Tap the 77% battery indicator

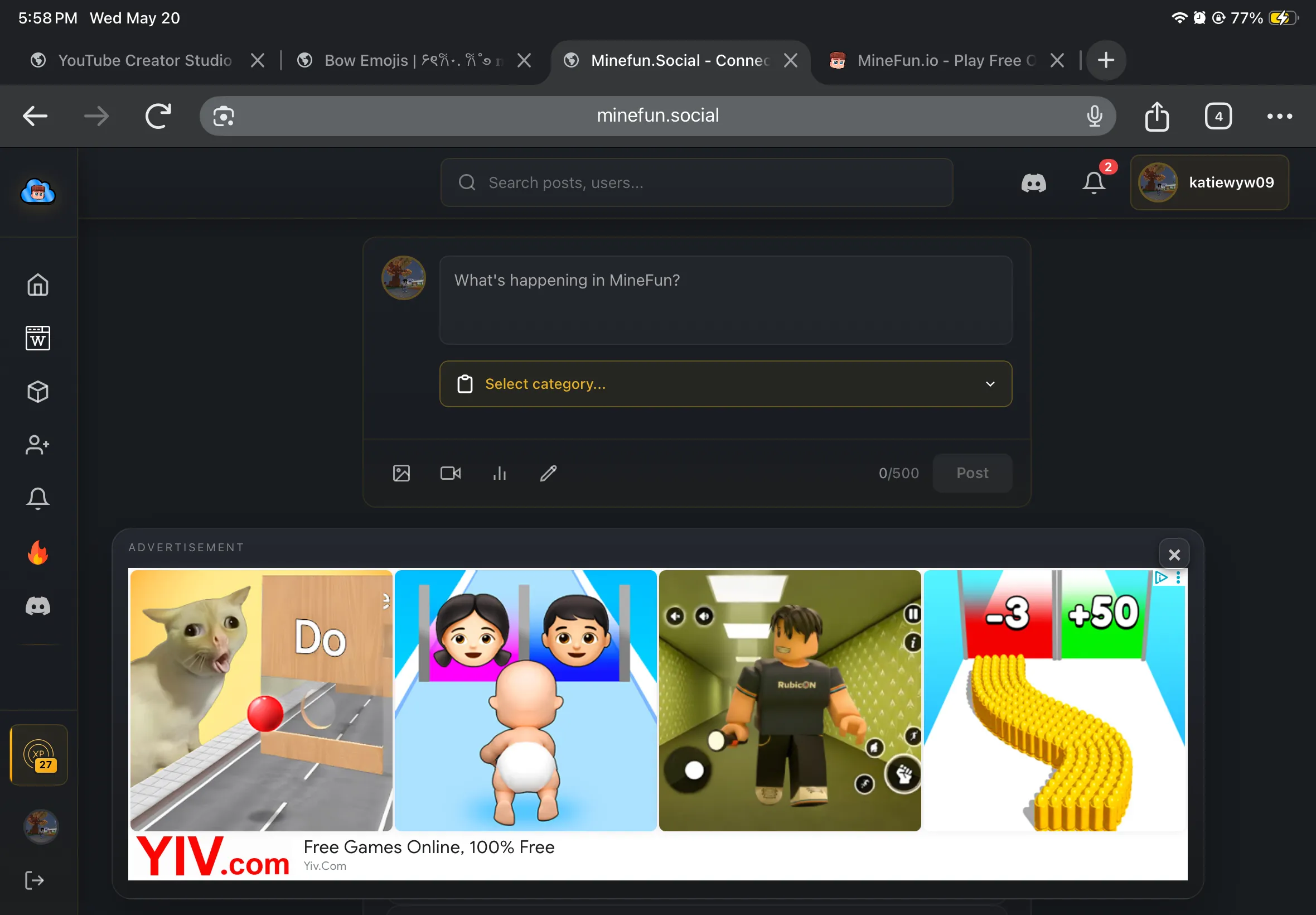pyautogui.click(x=1265, y=18)
